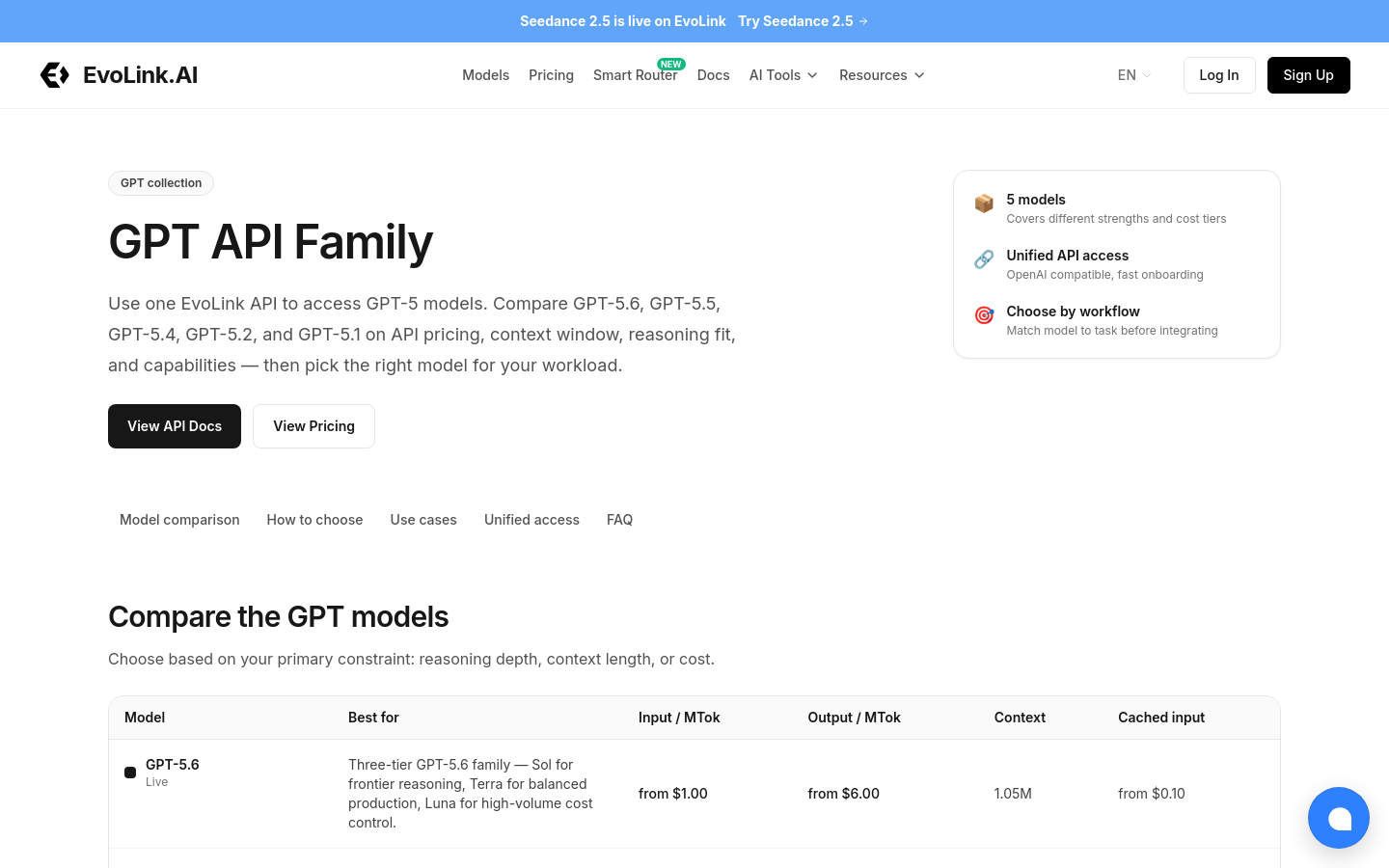Click the arrow in the Seedance banner
Image resolution: width=1389 pixels, height=868 pixels.
pos(863,21)
